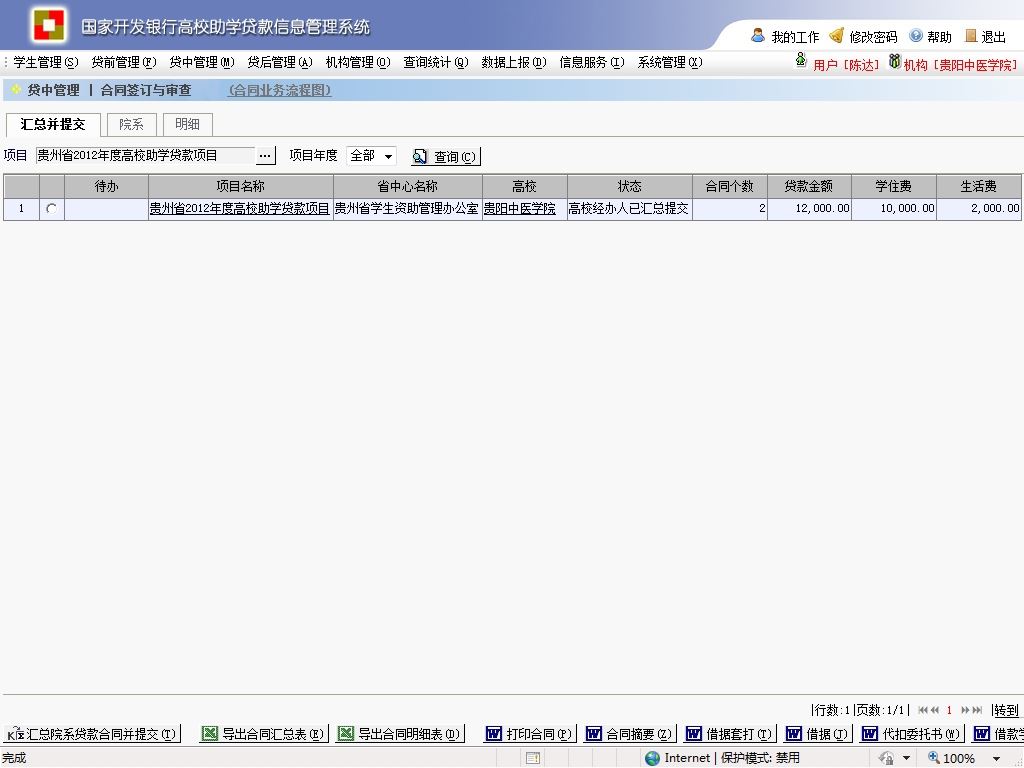1024x768 pixels.
Task: Click page number 1 in pager
Action: point(949,710)
